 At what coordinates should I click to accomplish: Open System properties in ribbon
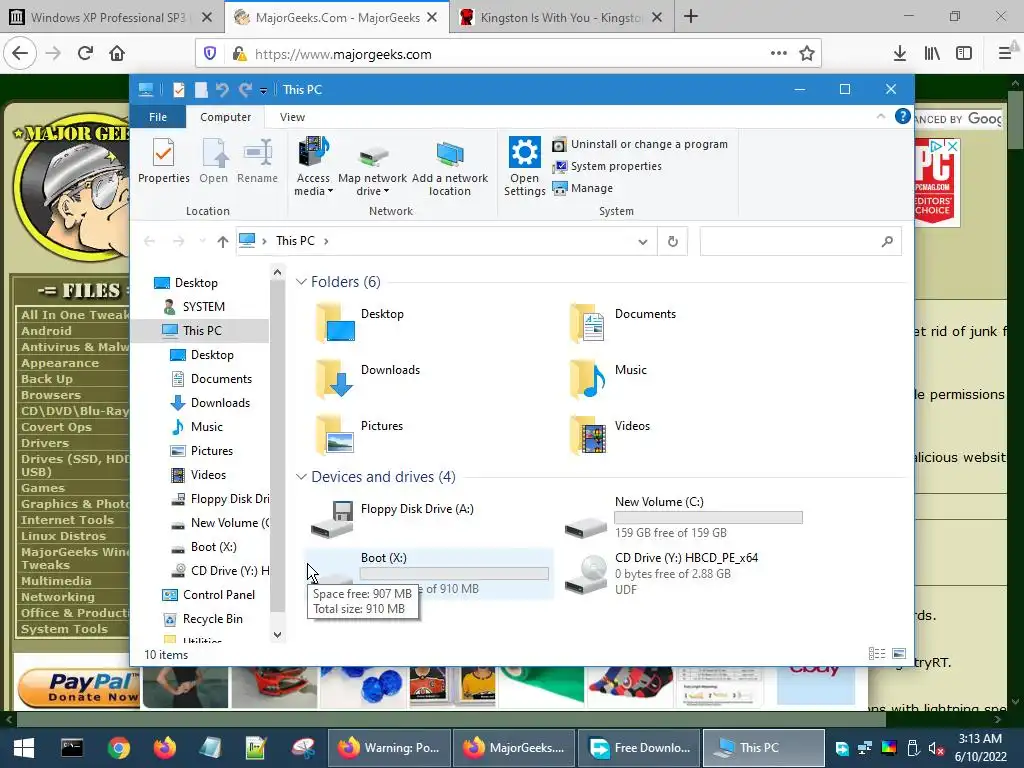point(607,167)
